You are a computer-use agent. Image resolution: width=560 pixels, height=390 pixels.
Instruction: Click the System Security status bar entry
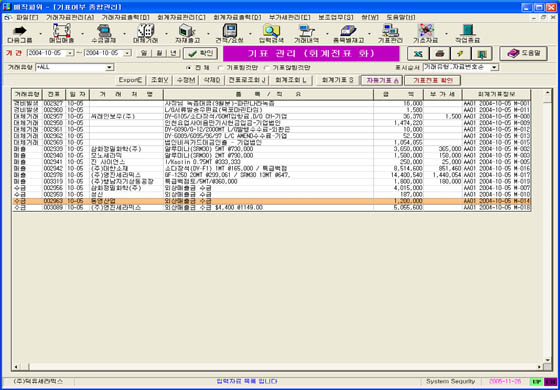(451, 381)
